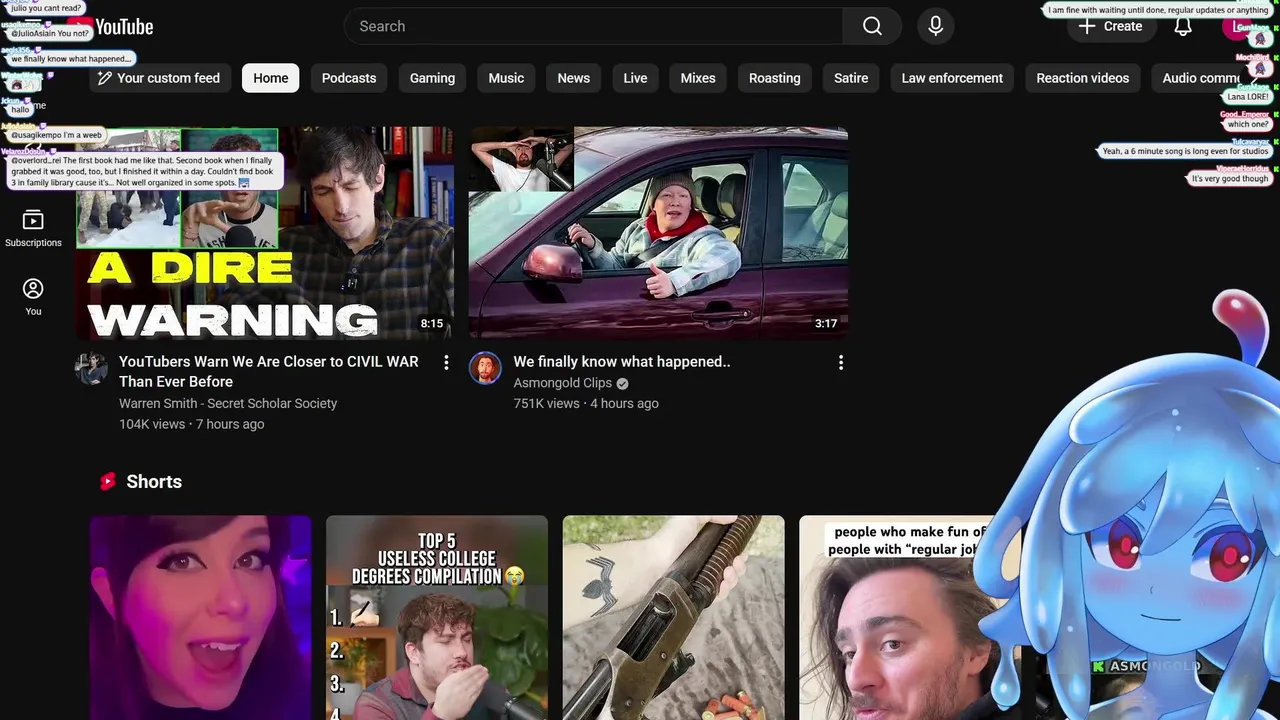Click '104K views · 7 hours ago' text
Viewport: 1280px width, 720px height.
(192, 424)
